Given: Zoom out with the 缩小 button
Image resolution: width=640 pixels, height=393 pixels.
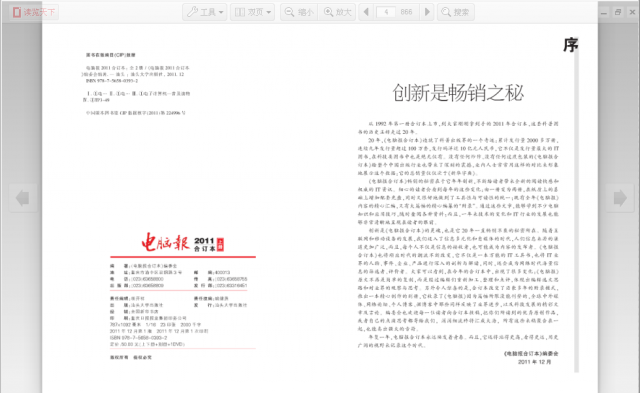Looking at the screenshot, I should (x=299, y=12).
